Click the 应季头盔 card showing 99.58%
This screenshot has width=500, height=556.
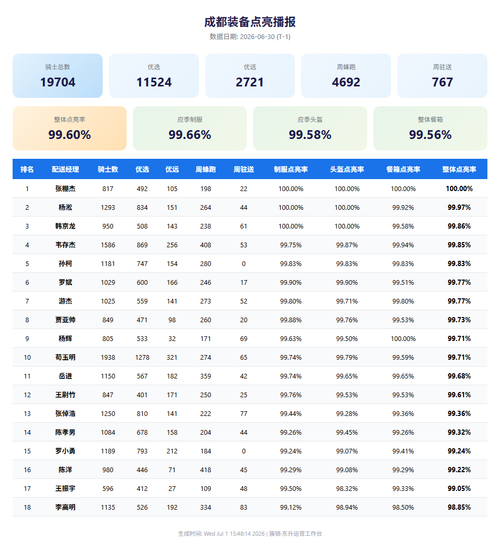coord(310,128)
